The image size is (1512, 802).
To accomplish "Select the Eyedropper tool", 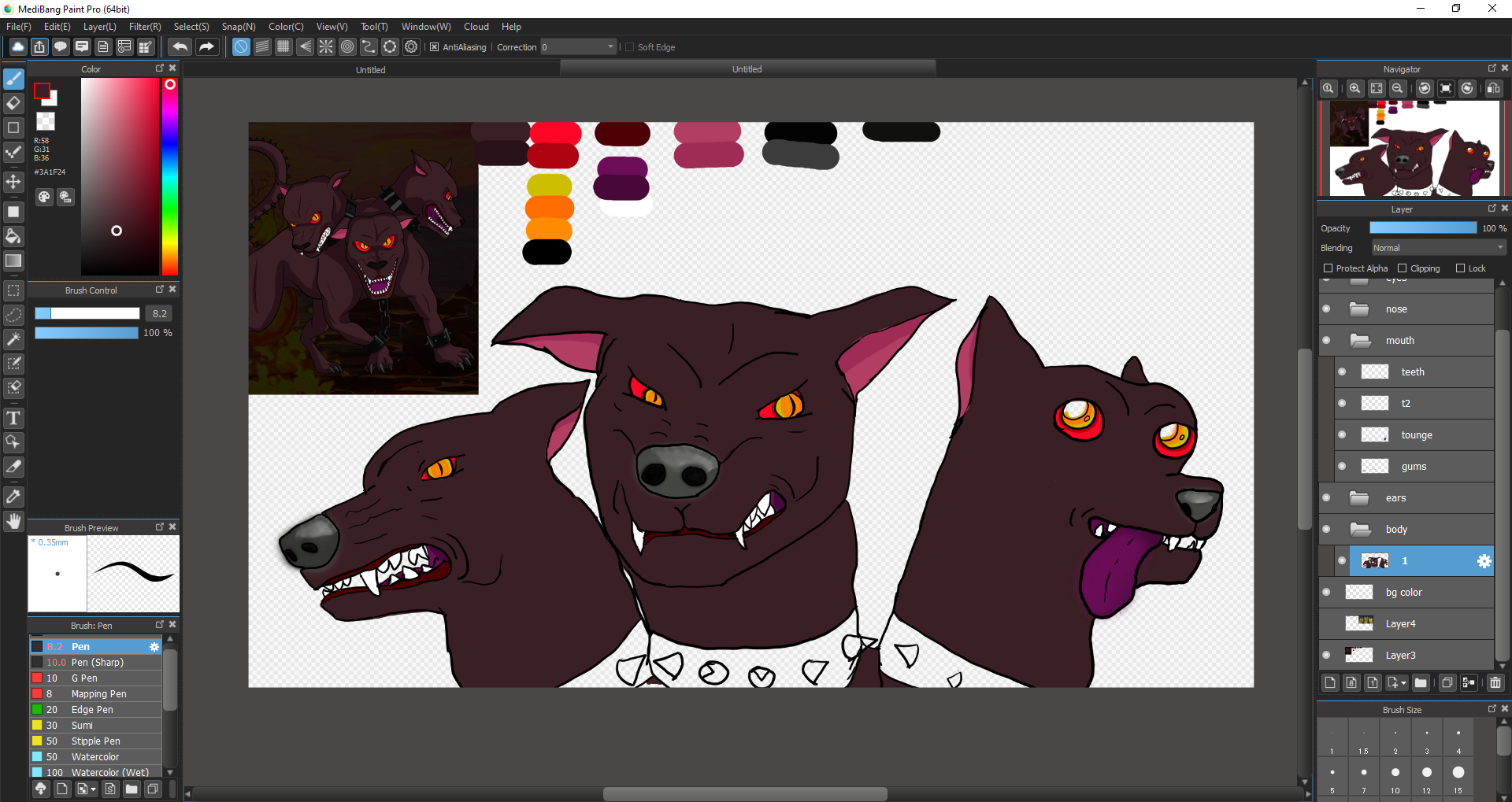I will coord(13,497).
